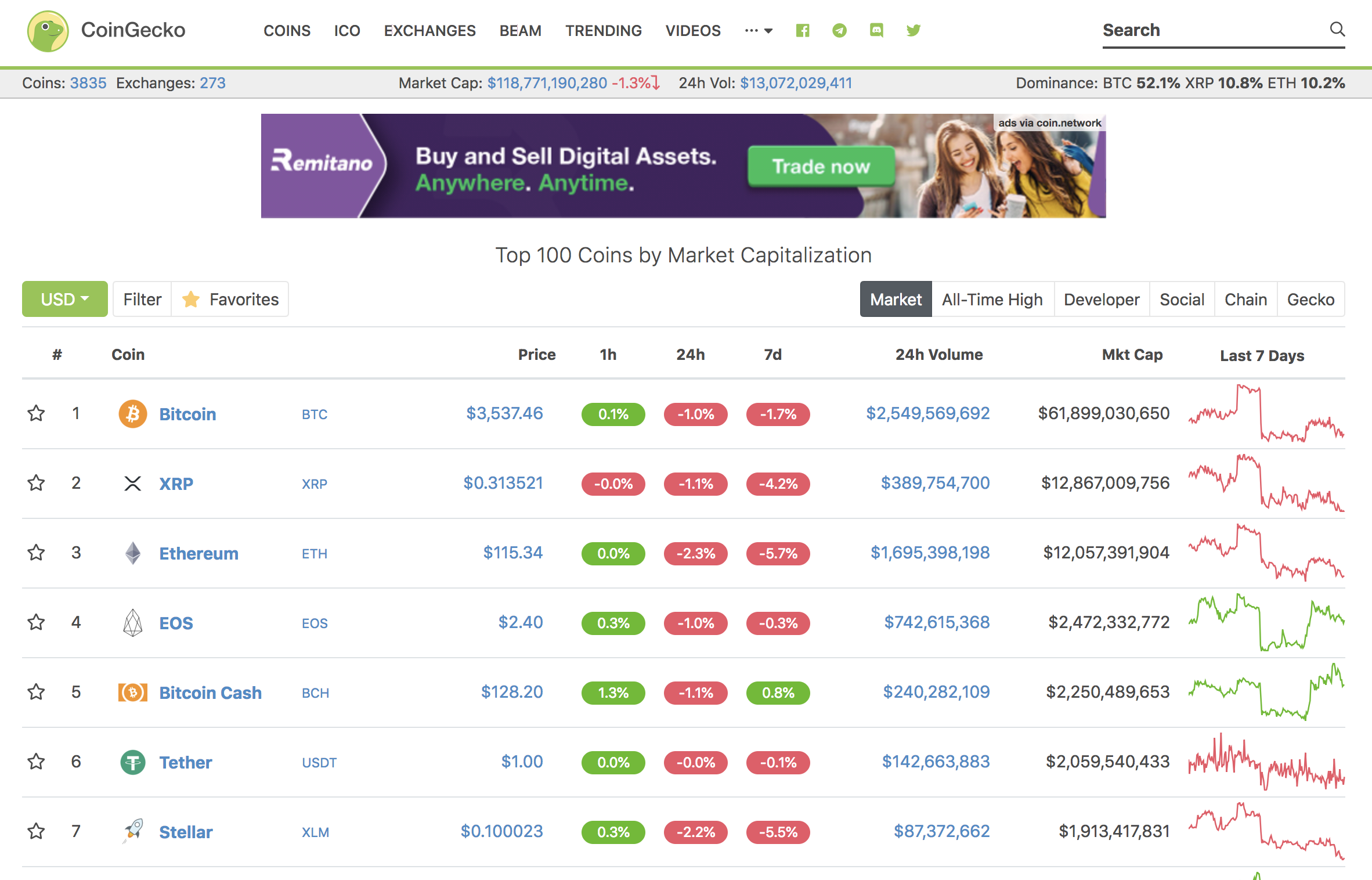Click the Ethereum coin icon

(x=133, y=553)
